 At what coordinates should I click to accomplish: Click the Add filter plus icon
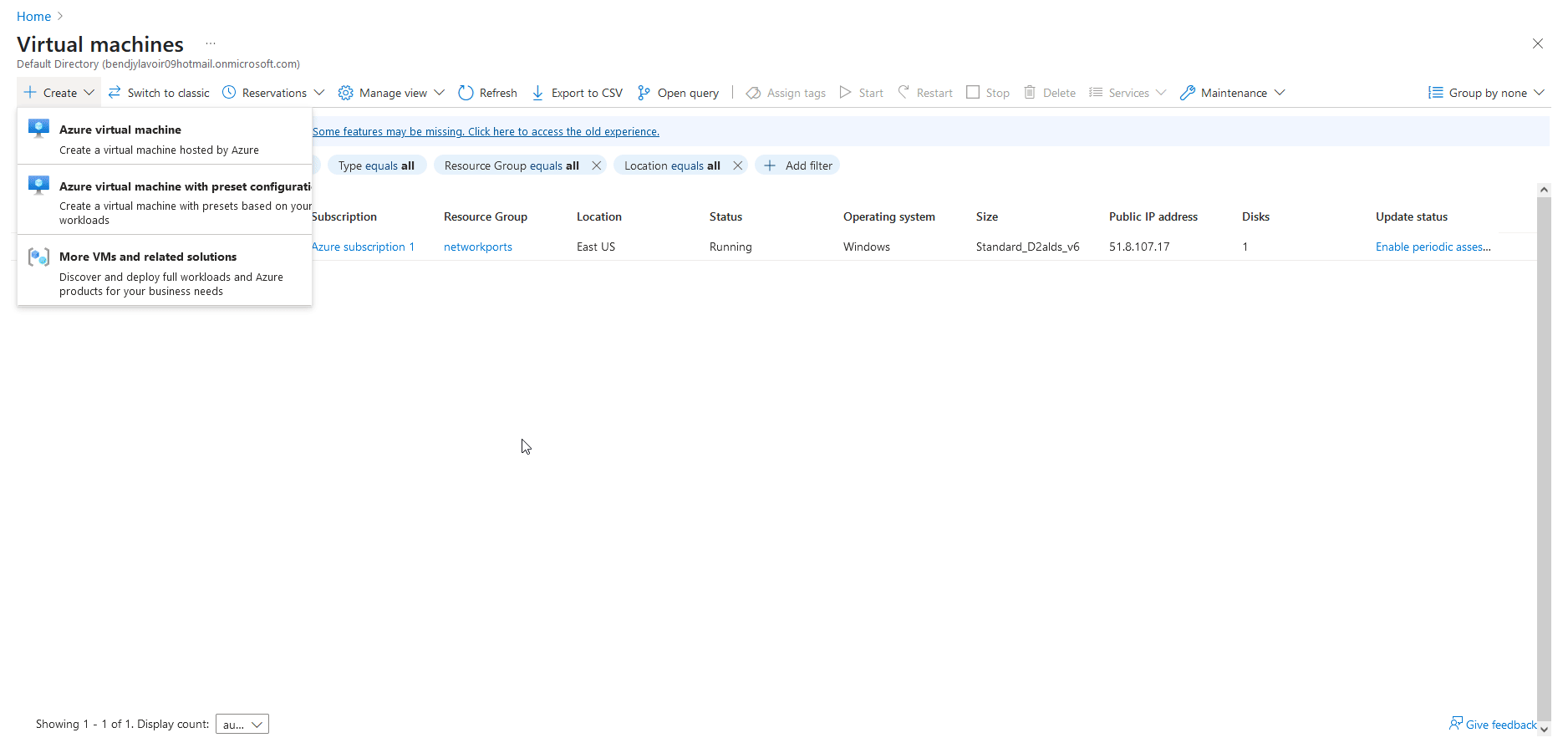(770, 165)
